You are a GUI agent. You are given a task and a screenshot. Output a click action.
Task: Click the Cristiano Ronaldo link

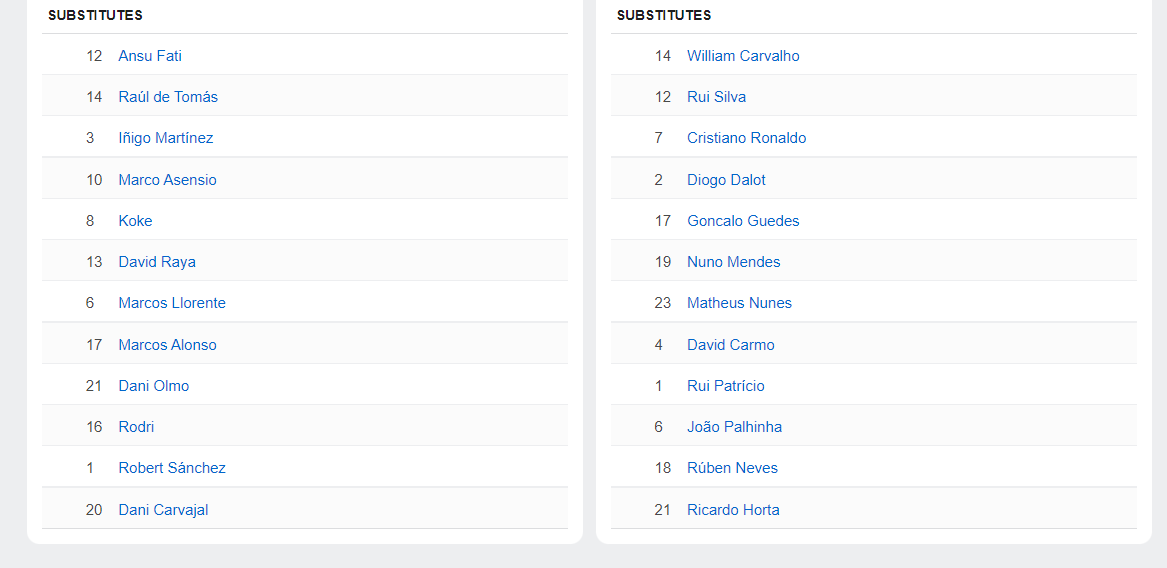tap(746, 138)
